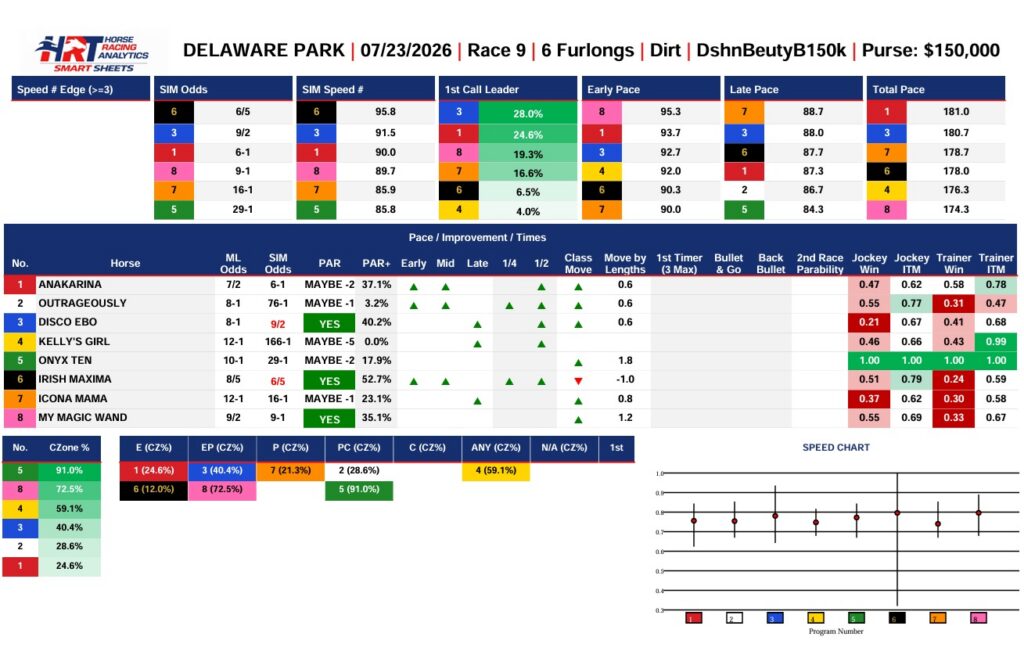Viewport: 1024px width, 651px height.
Task: Select the 'Early Pace' panel header
Action: click(650, 89)
